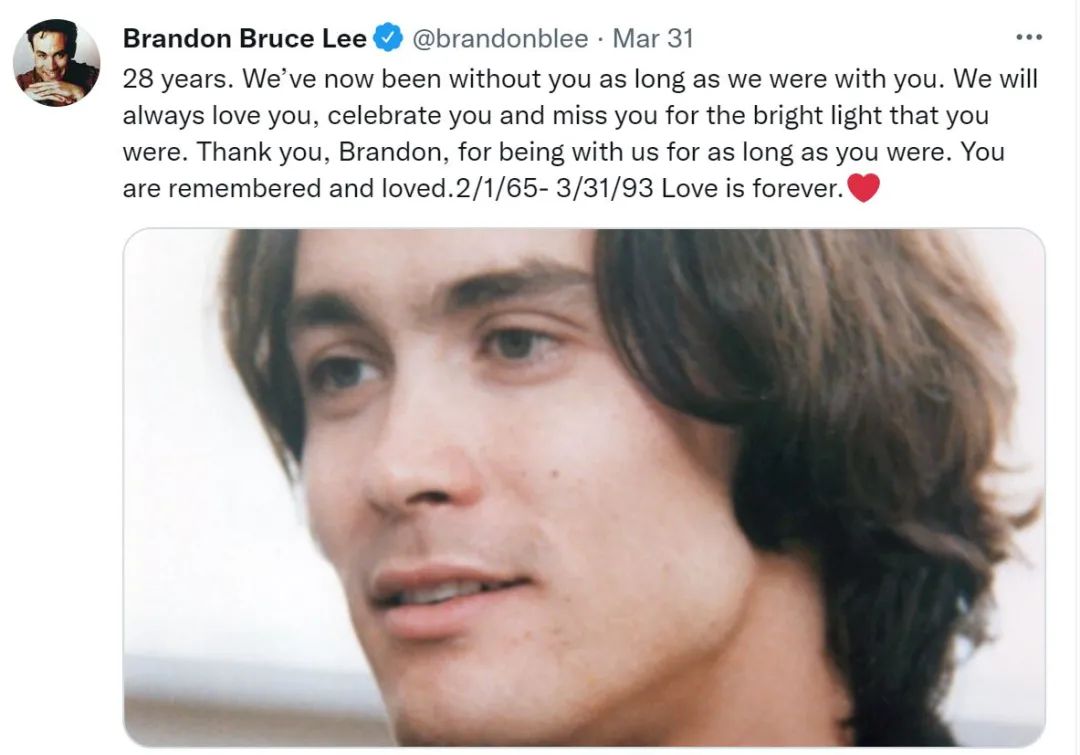Click the red heart emoji ending the tweet
Screen dimensions: 1080x755
click(863, 187)
